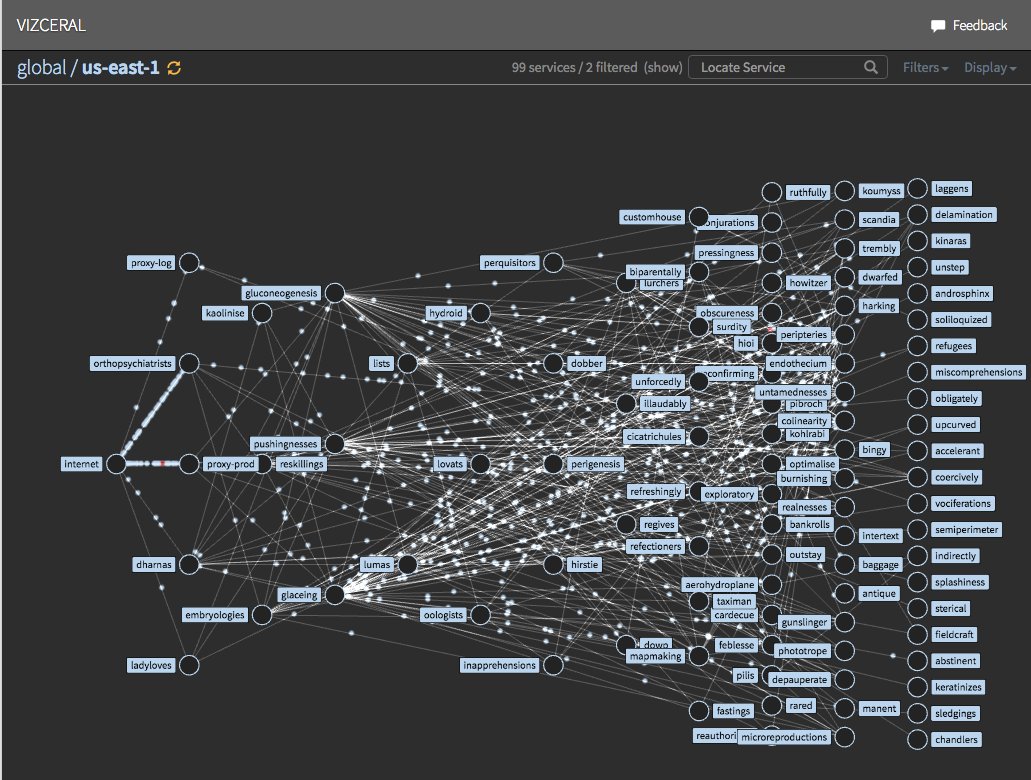Screen dimensions: 1031x780
Task: Select the kaolinise node circle
Action: click(262, 313)
